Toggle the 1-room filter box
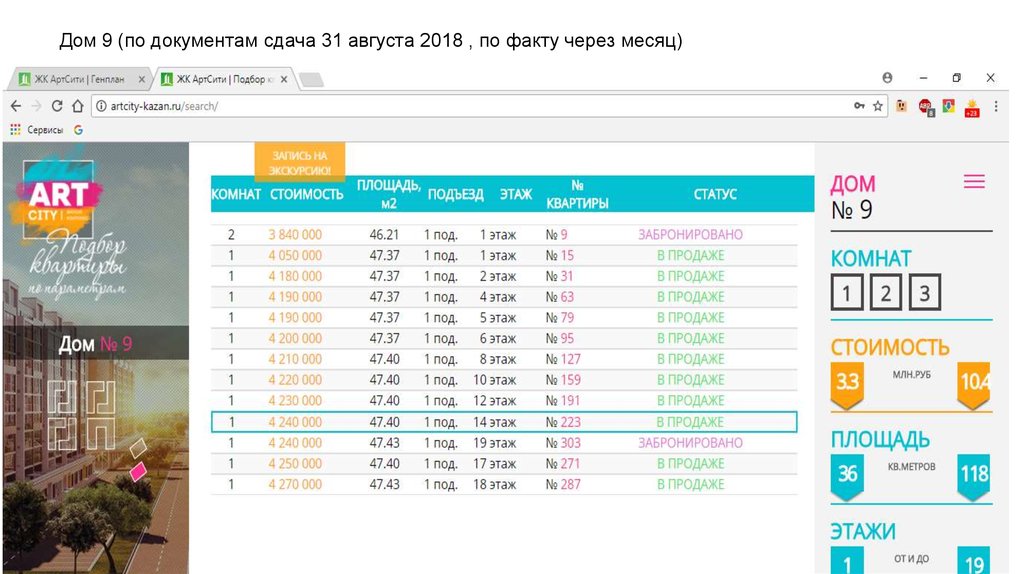 click(x=847, y=293)
